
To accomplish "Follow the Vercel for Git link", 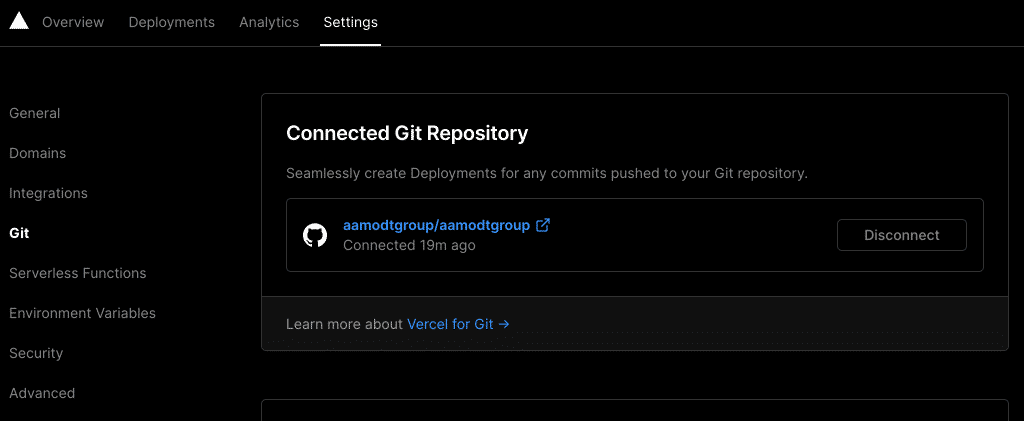I will click(458, 324).
